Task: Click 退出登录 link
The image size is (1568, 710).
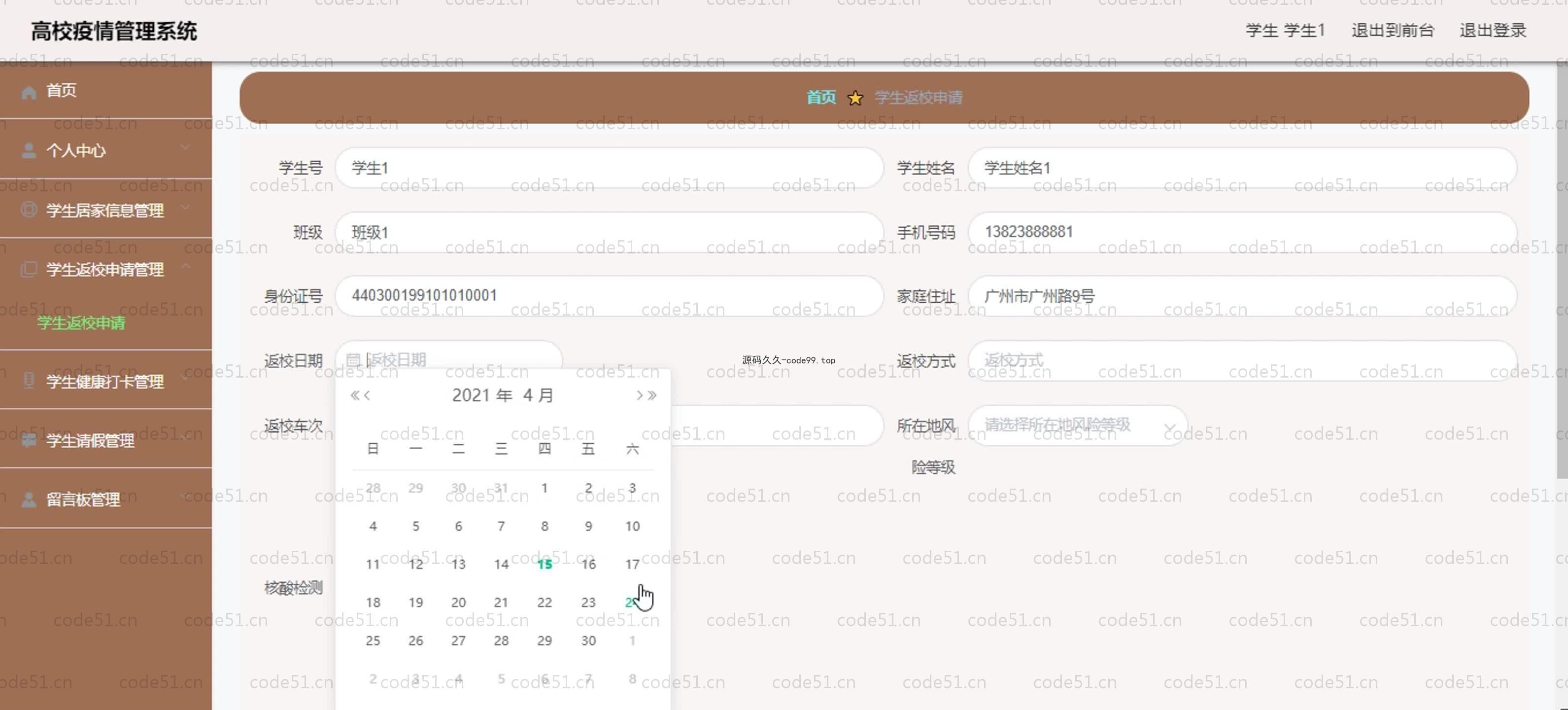Action: pyautogui.click(x=1493, y=31)
